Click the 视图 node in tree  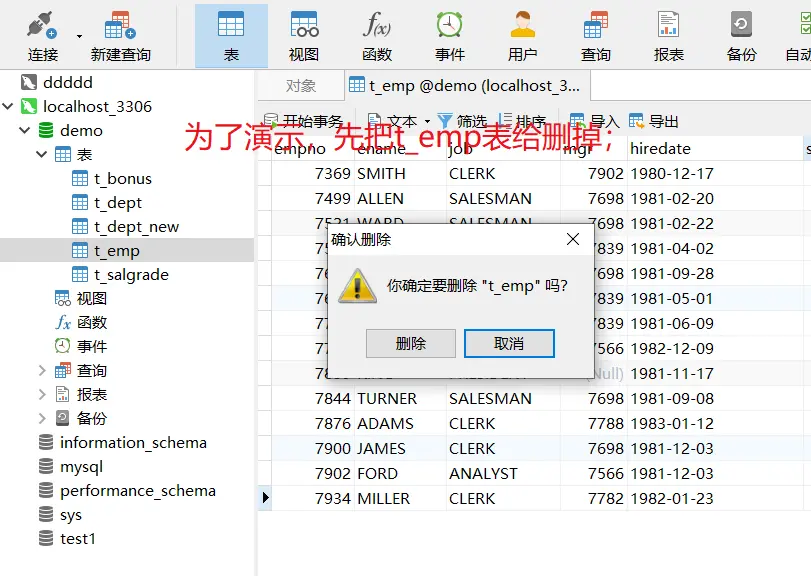tap(91, 298)
